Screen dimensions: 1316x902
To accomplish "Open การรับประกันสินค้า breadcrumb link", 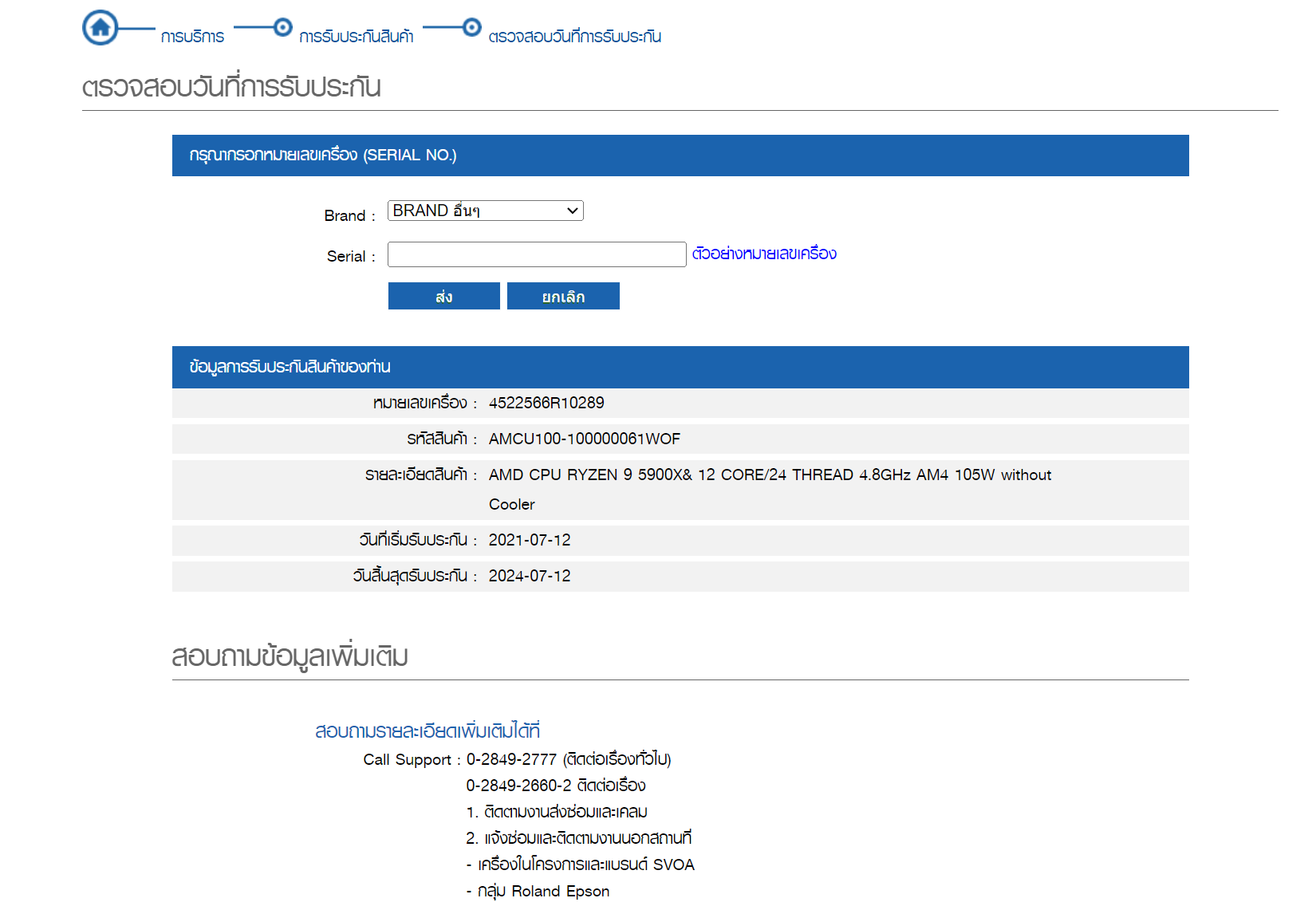I will (x=356, y=37).
